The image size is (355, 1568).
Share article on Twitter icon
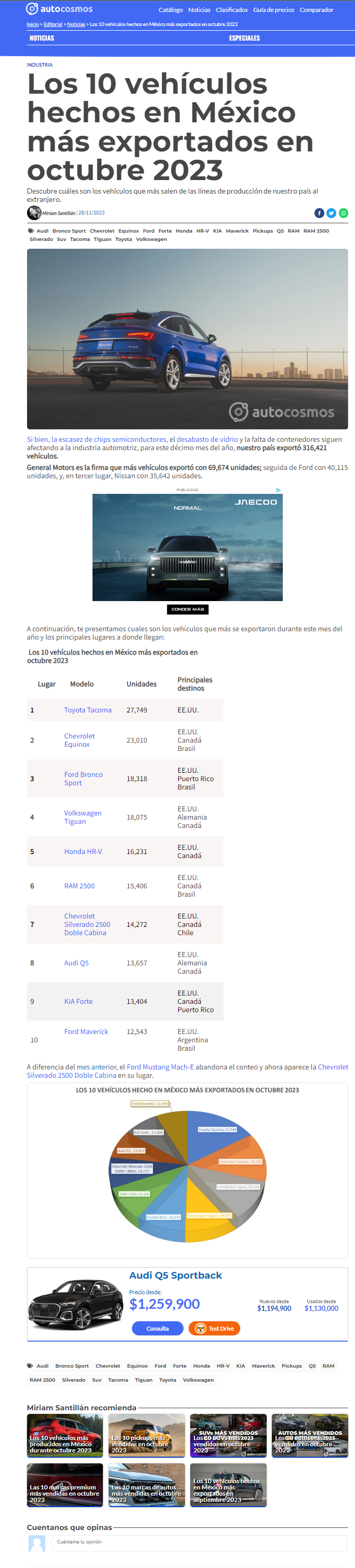click(x=331, y=213)
